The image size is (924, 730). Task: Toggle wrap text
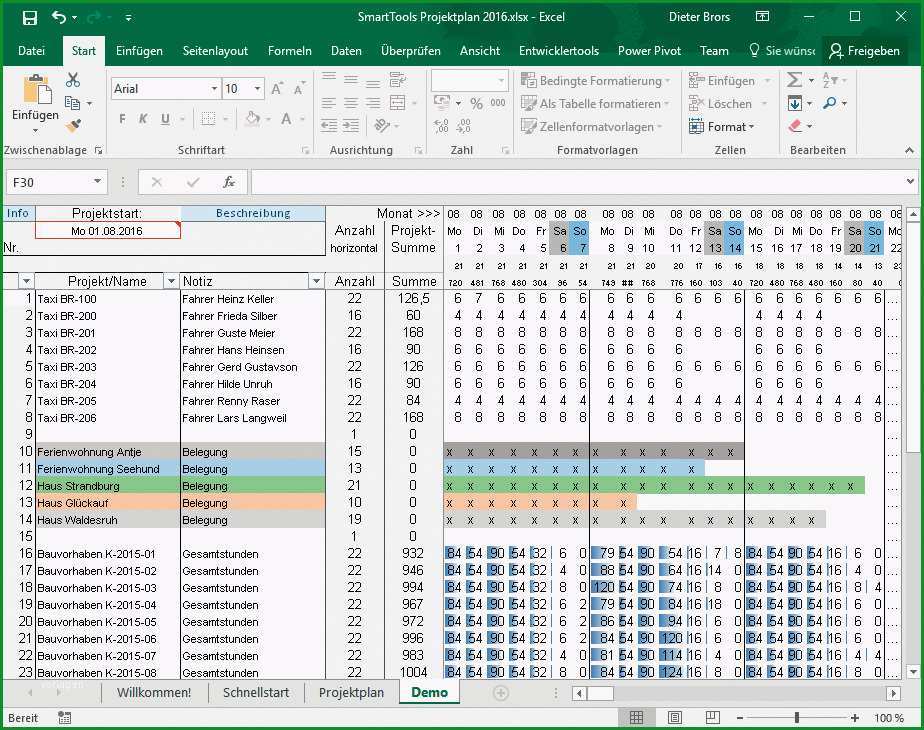398,80
